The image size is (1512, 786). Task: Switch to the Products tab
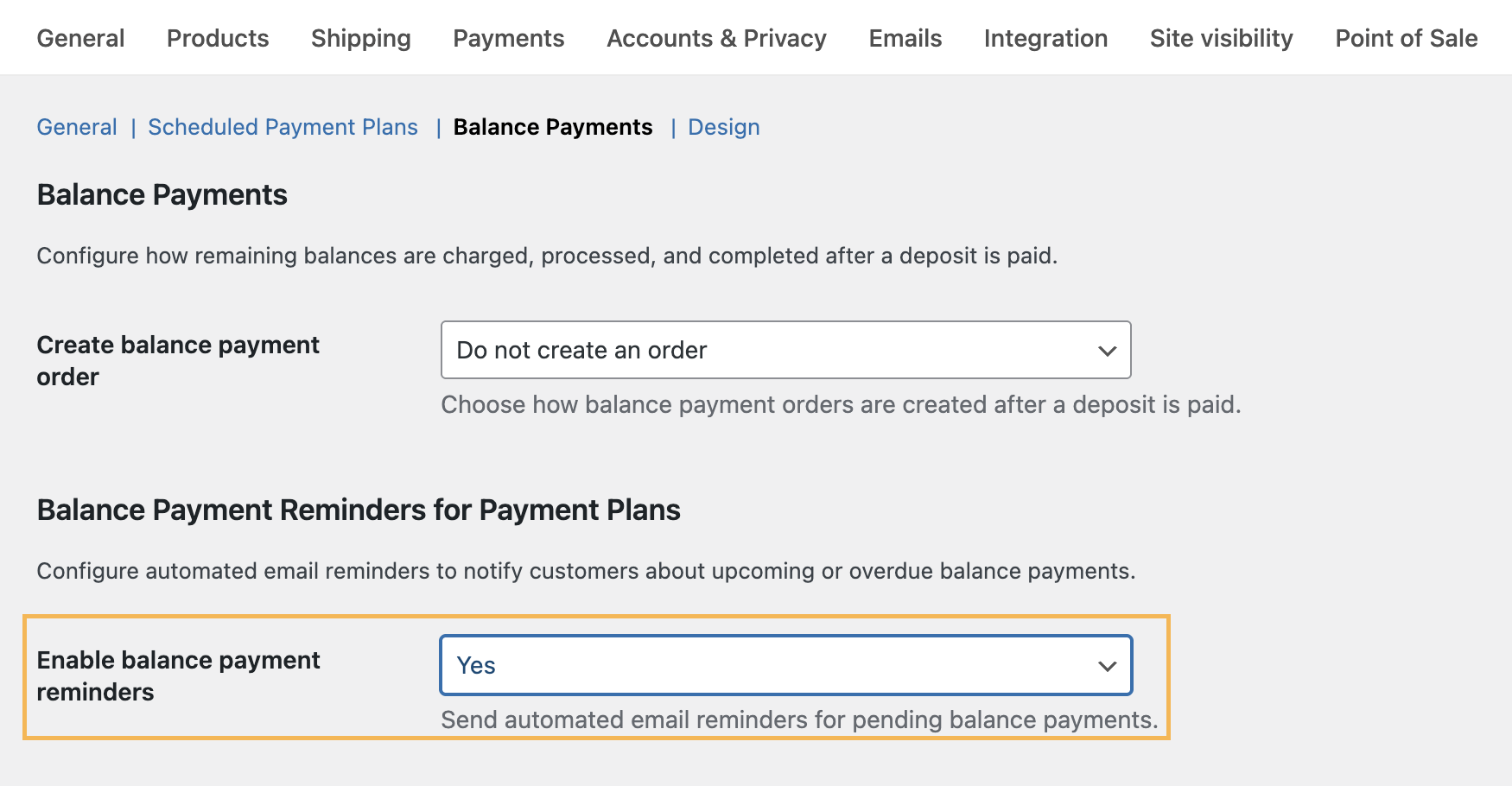[218, 38]
